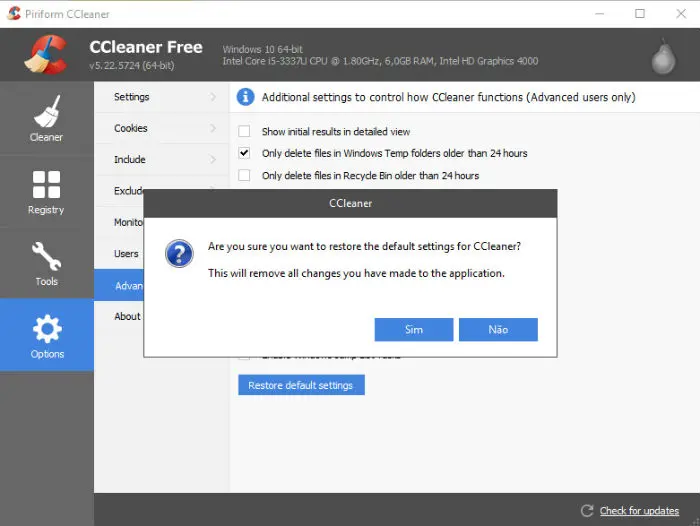Enable Show initial results in detailed view

244,131
